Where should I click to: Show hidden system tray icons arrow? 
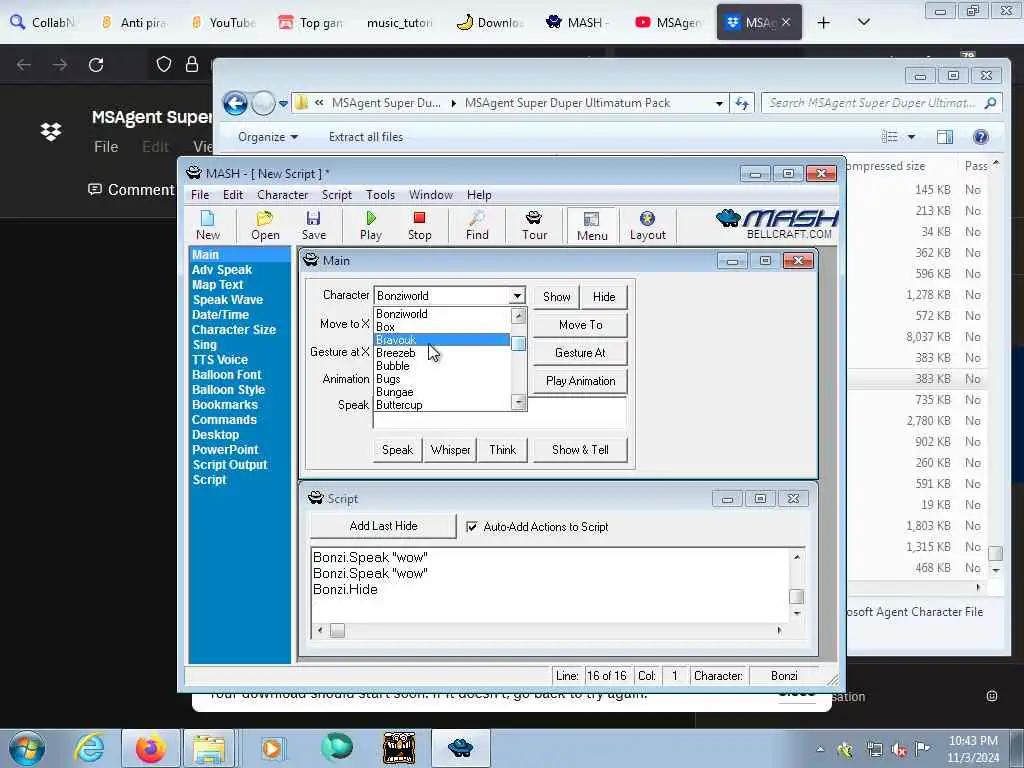820,750
